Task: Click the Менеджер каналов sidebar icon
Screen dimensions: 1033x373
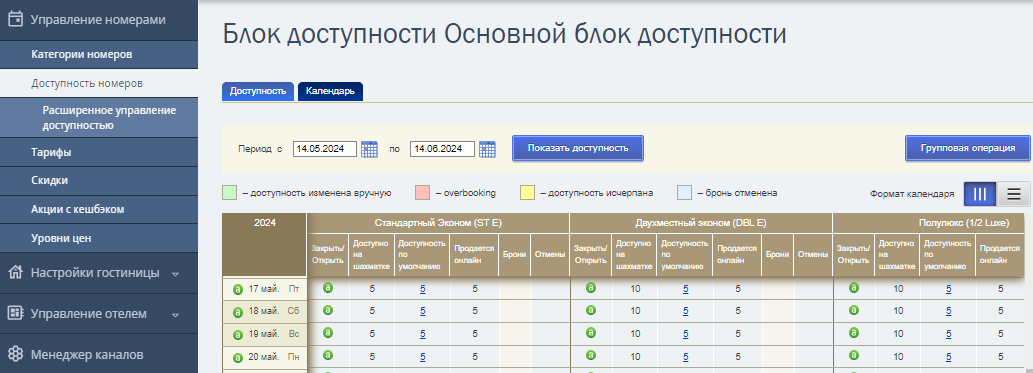Action: pos(15,354)
